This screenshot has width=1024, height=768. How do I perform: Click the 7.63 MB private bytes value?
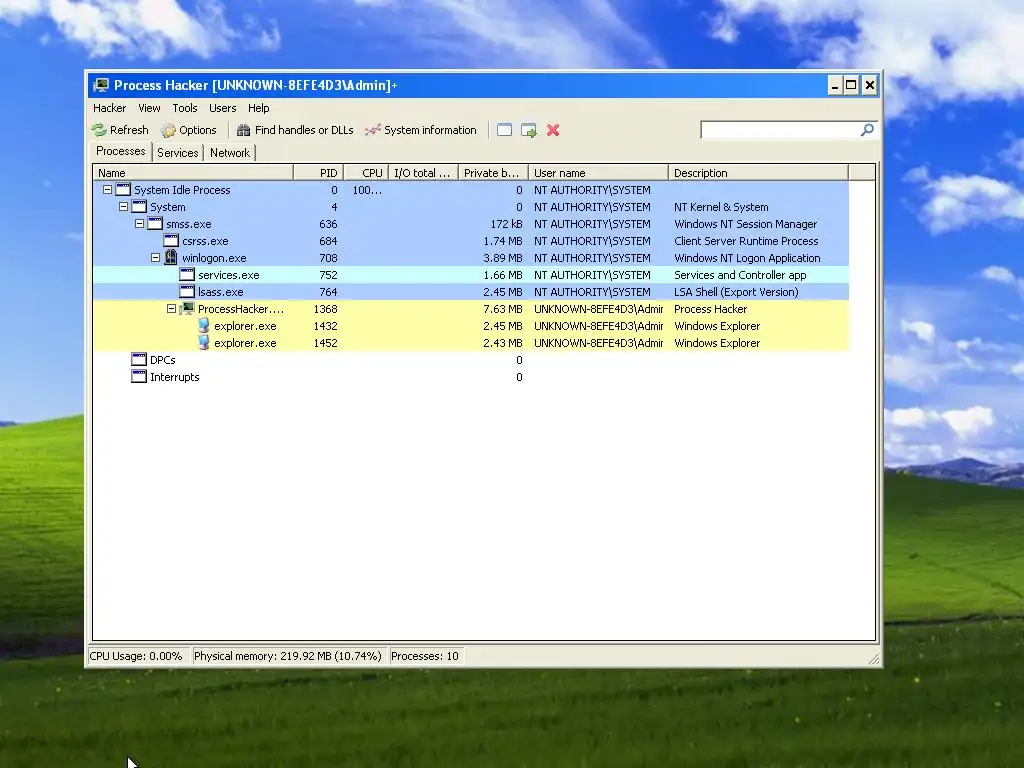[x=503, y=309]
